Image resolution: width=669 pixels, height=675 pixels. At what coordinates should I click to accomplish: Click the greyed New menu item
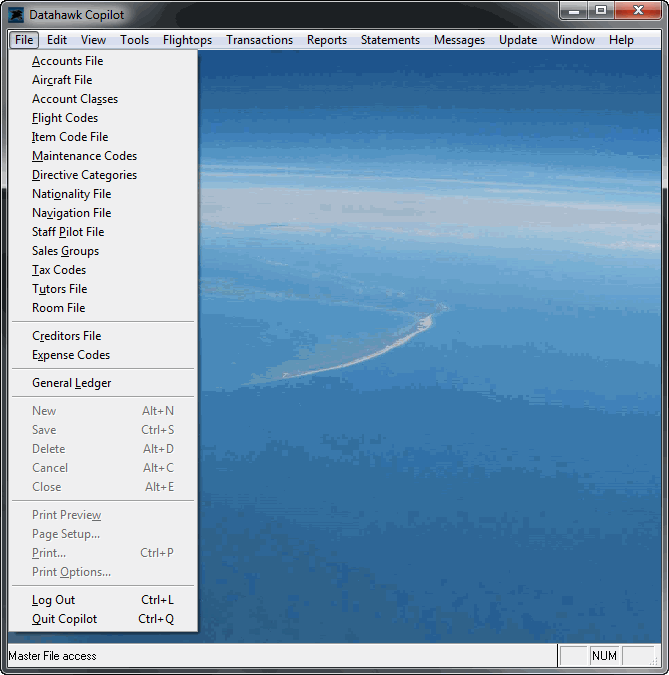(103, 411)
